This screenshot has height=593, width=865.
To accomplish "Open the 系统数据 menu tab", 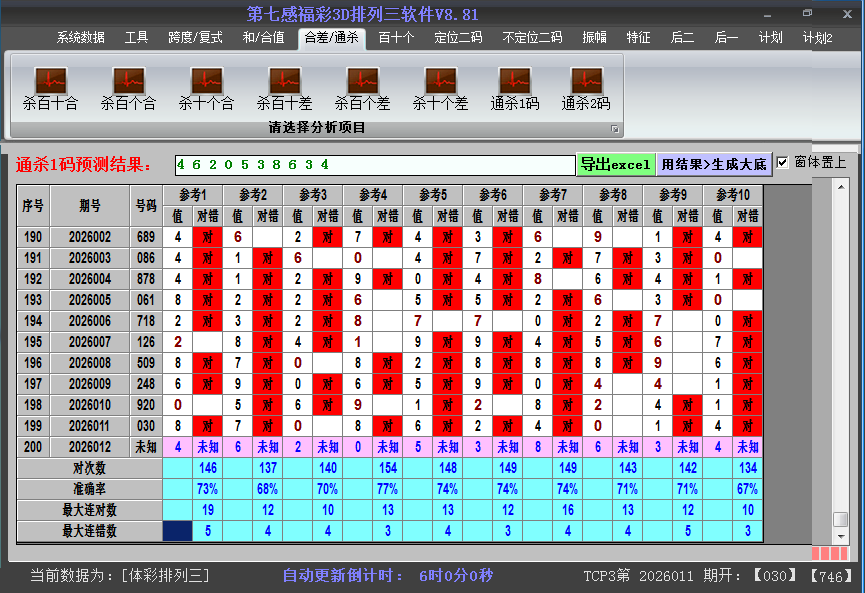I will (x=80, y=38).
